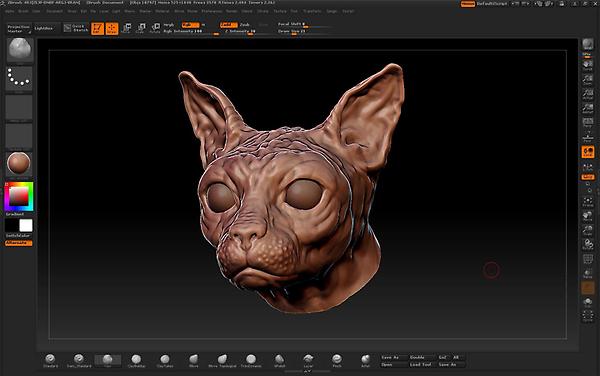Open the Material menu
Image resolution: width=600 pixels, height=376 pixels.
[x=162, y=11]
